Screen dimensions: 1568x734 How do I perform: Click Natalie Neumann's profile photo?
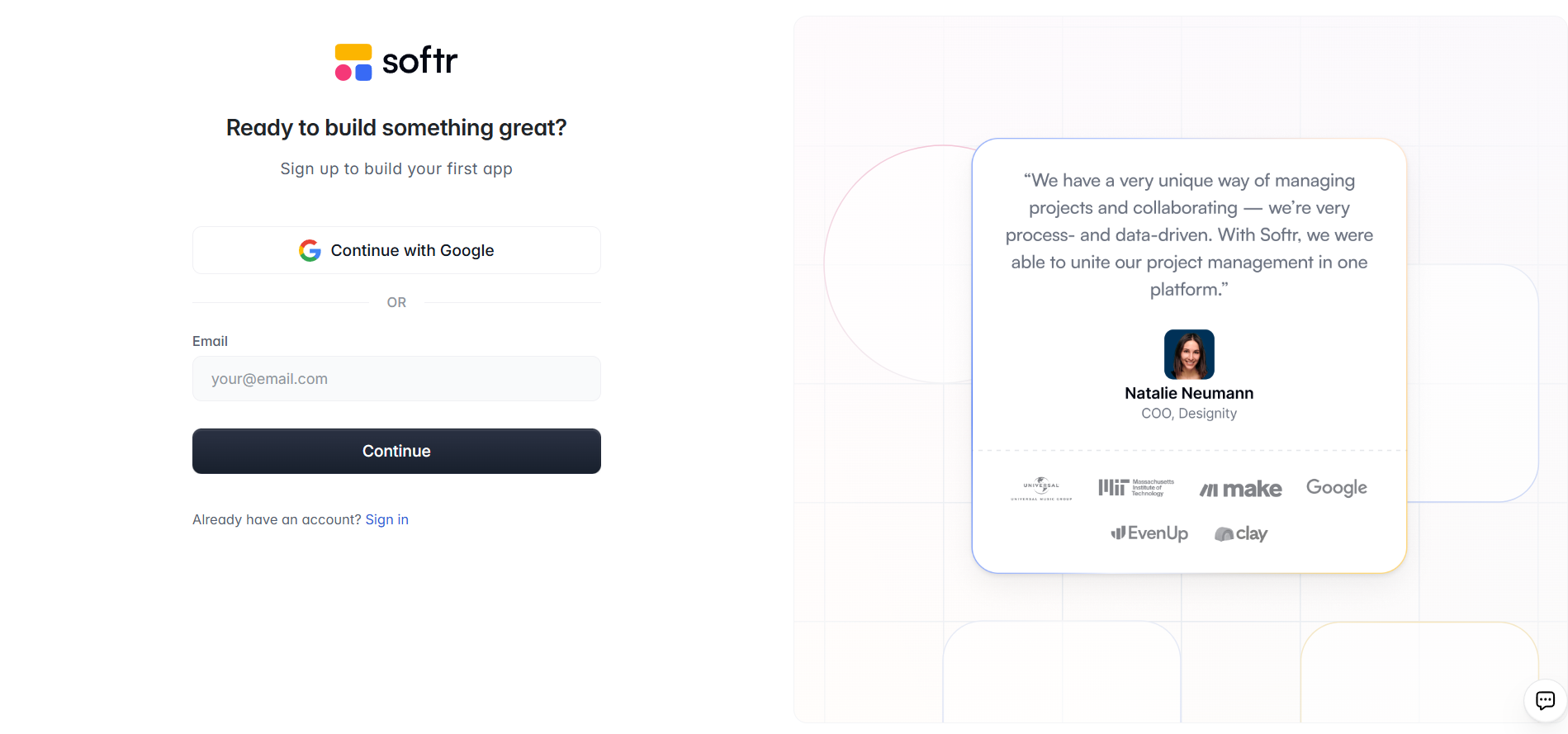[x=1189, y=354]
